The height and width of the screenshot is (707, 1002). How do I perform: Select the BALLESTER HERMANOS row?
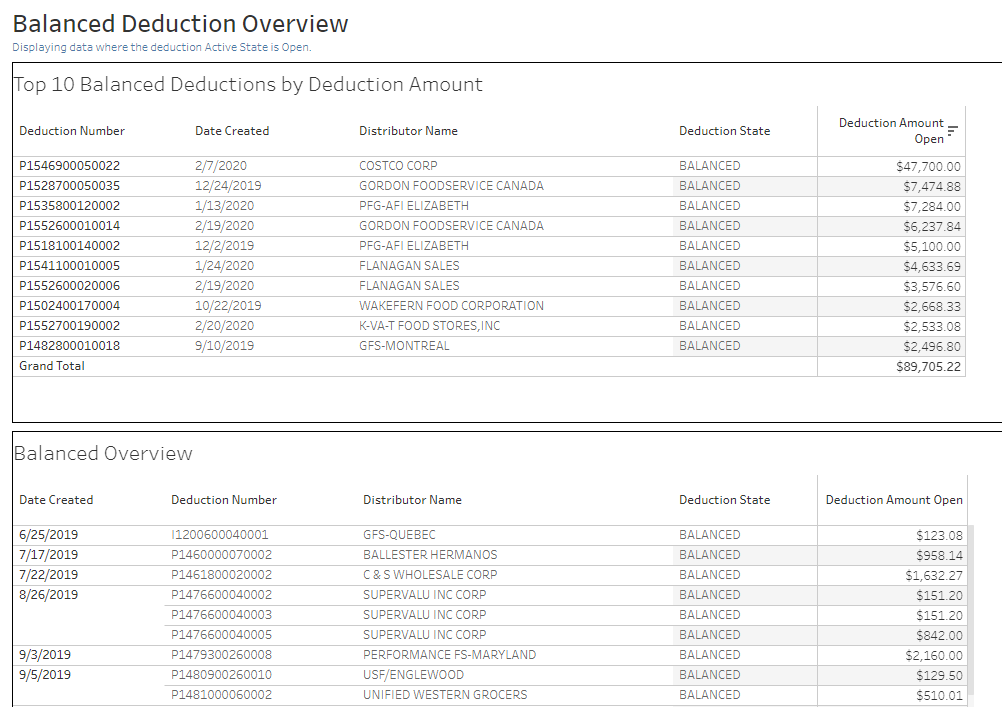pyautogui.click(x=430, y=555)
